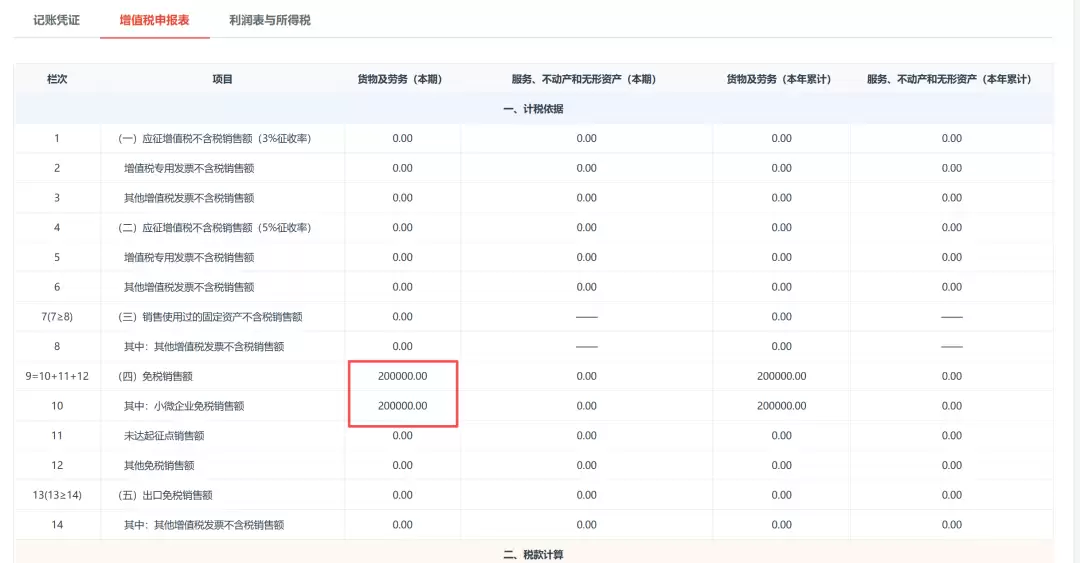The image size is (1080, 563).
Task: Click the 免税销售额 200000.00 cell in 货物及劳务（本期）
Action: pyautogui.click(x=402, y=376)
